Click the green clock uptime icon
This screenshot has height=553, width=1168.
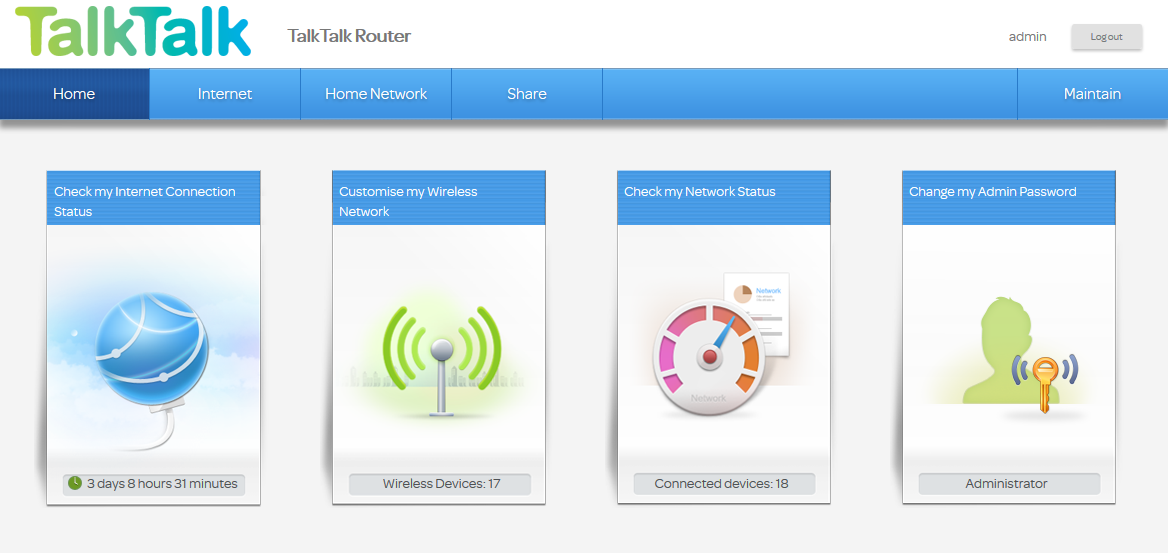click(75, 483)
